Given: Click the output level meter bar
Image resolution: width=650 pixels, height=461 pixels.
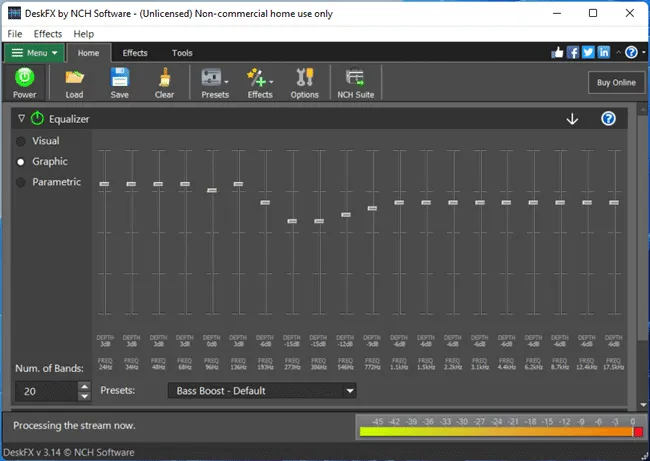Looking at the screenshot, I should [x=501, y=432].
